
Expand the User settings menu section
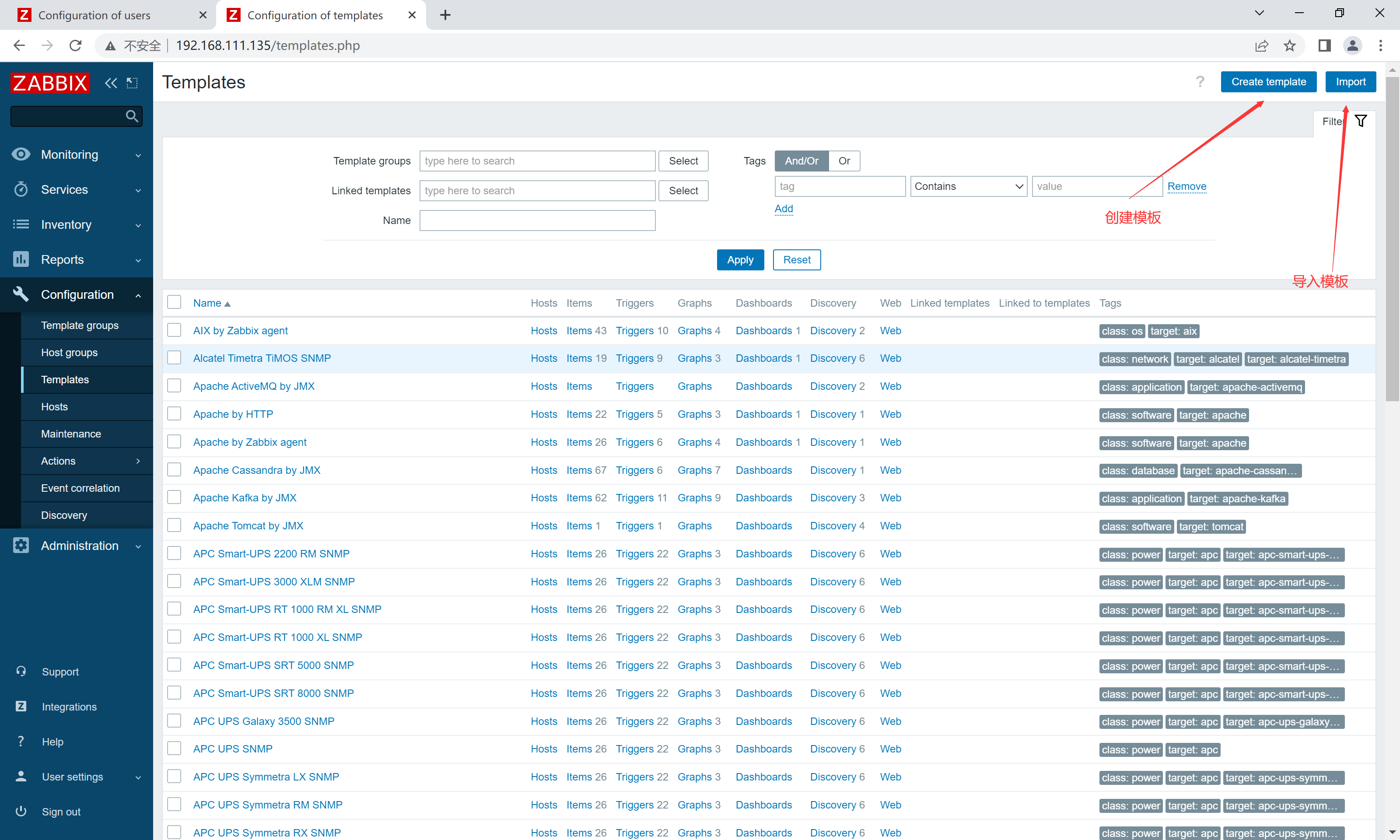click(x=138, y=777)
